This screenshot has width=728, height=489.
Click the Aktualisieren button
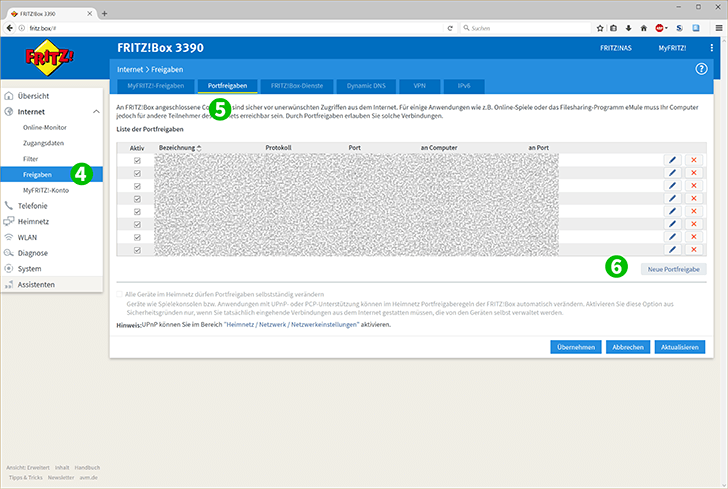(x=680, y=347)
